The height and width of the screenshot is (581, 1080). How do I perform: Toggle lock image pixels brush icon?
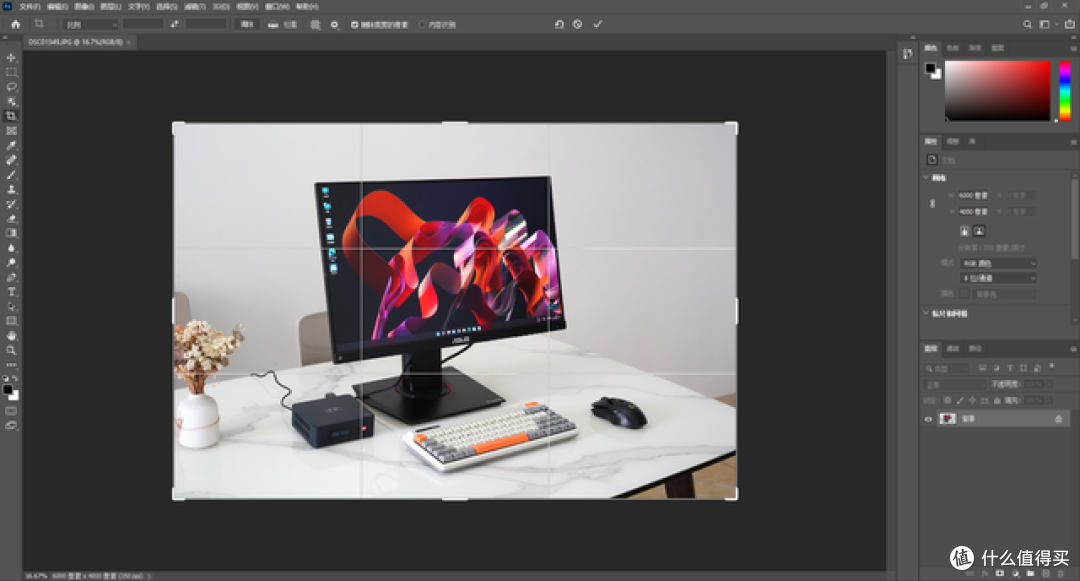tap(959, 400)
